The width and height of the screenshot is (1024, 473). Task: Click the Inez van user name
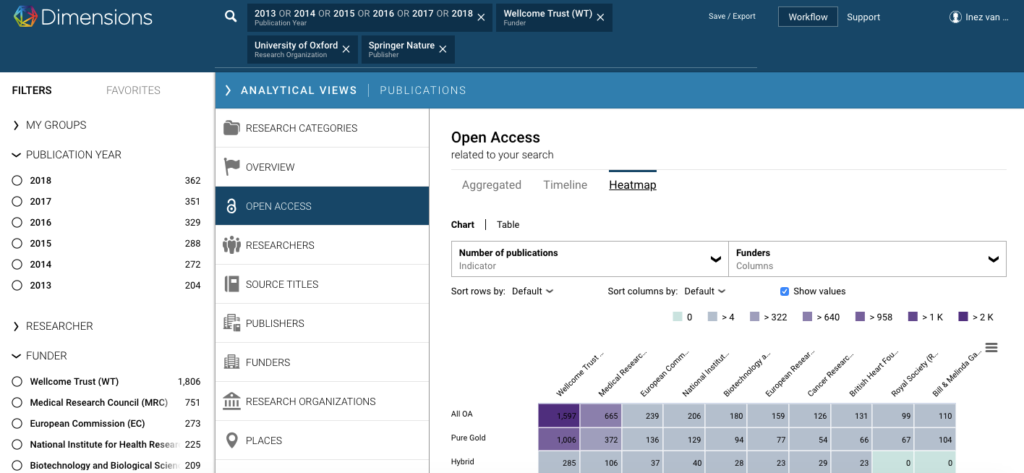click(x=987, y=17)
